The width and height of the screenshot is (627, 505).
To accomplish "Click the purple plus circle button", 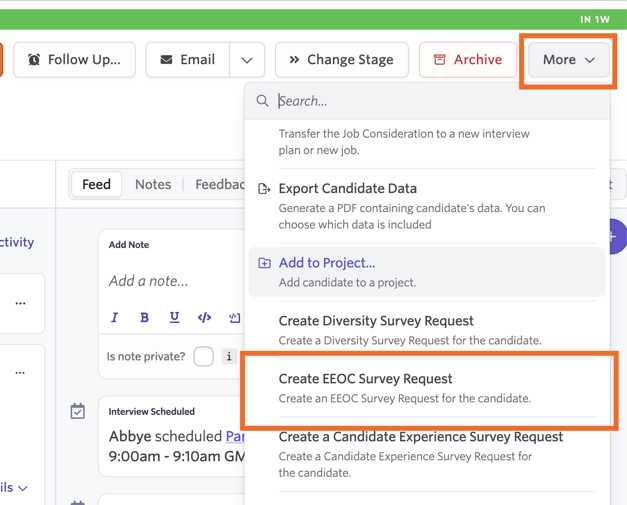I will click(617, 236).
